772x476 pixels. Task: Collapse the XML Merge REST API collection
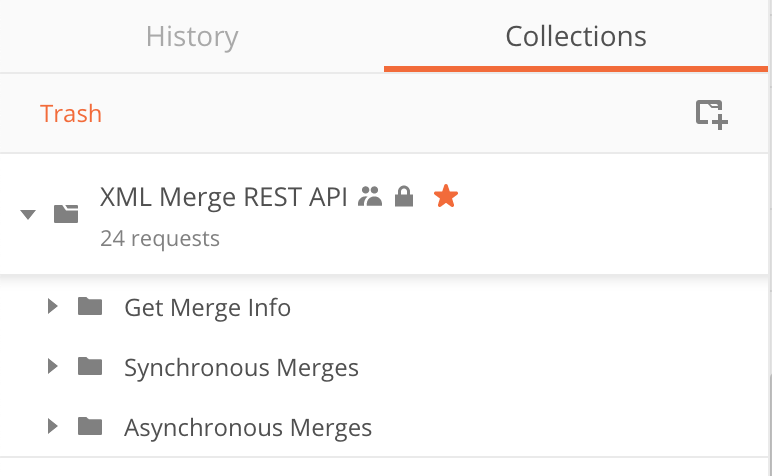[28, 214]
